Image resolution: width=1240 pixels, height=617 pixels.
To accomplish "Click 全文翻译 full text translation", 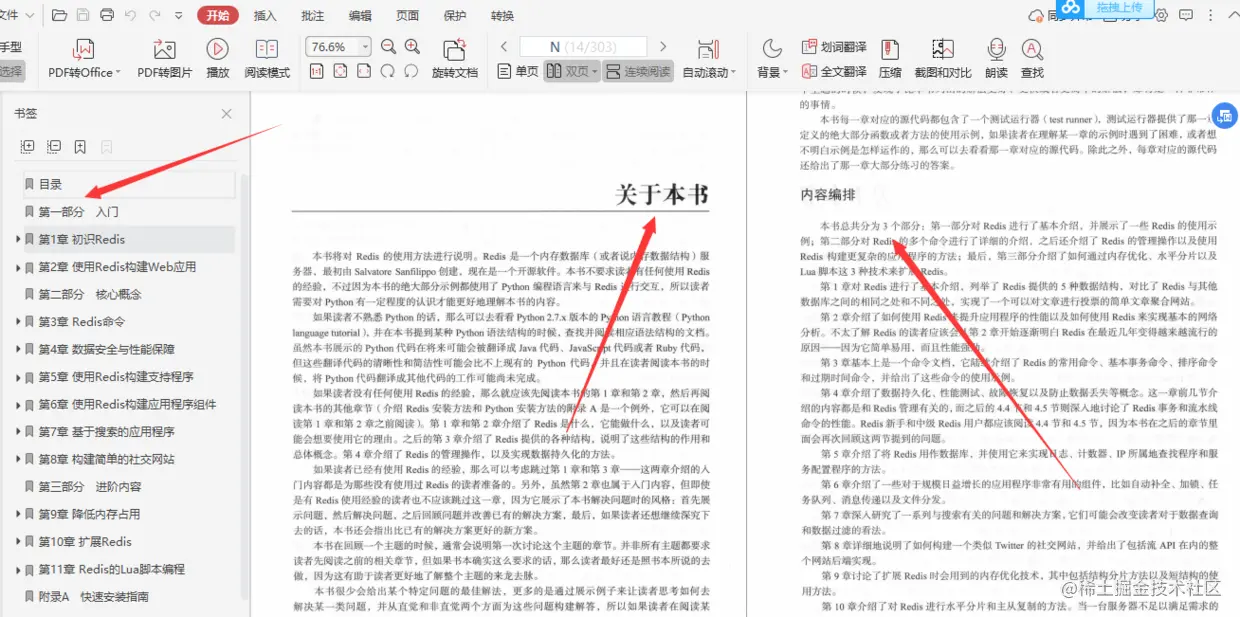I will [x=834, y=72].
